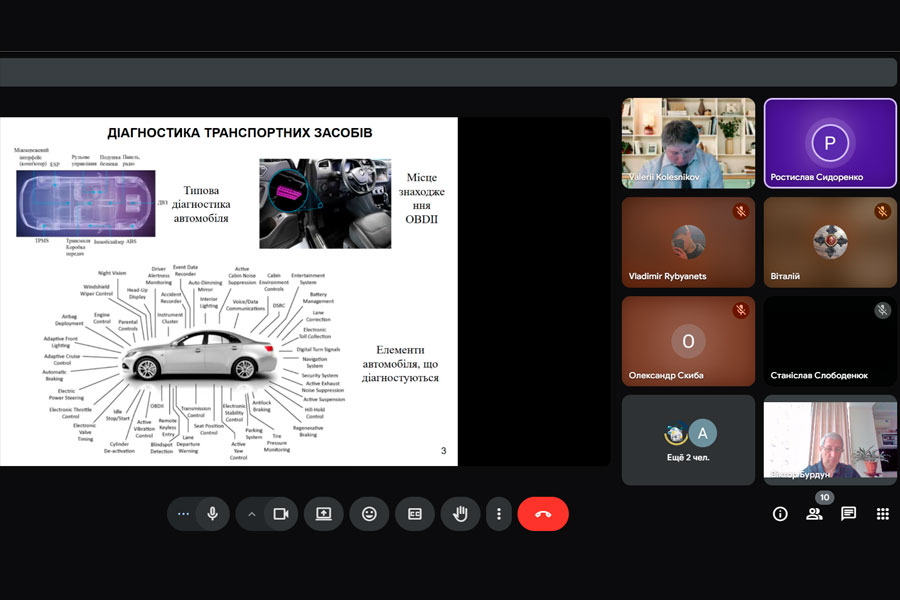Click the presented slide 'Діагностика транспортних засобів'

point(228,291)
